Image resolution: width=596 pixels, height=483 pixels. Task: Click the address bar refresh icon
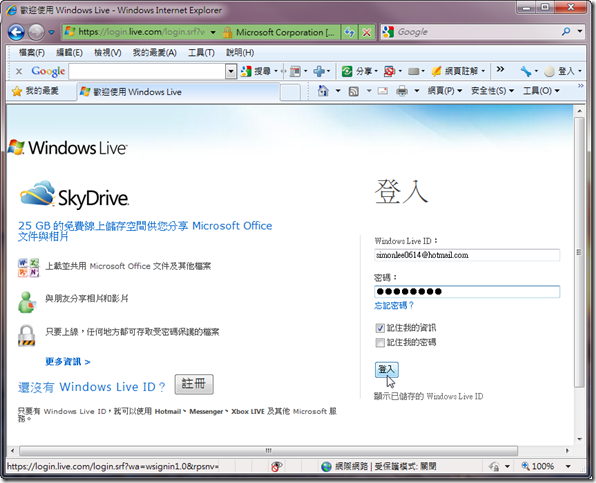(x=349, y=32)
